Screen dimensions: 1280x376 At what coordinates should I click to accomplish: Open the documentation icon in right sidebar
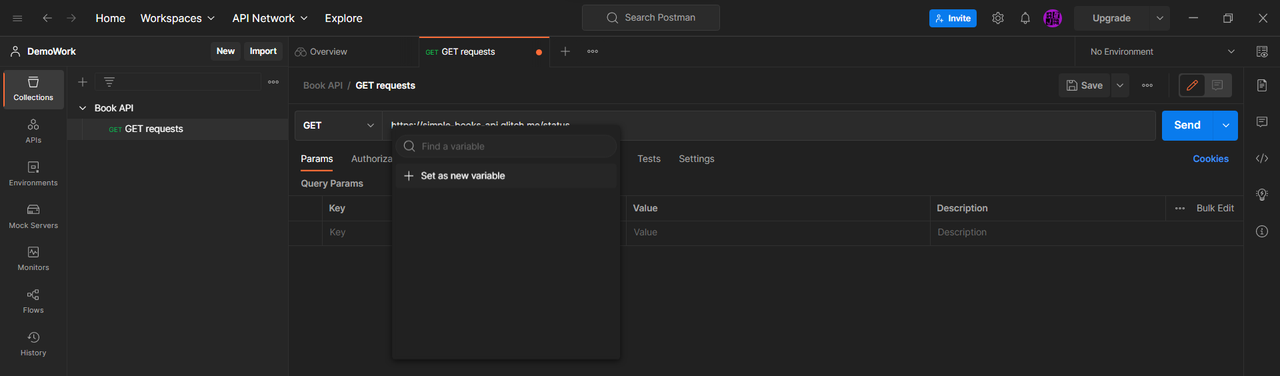pyautogui.click(x=1261, y=86)
